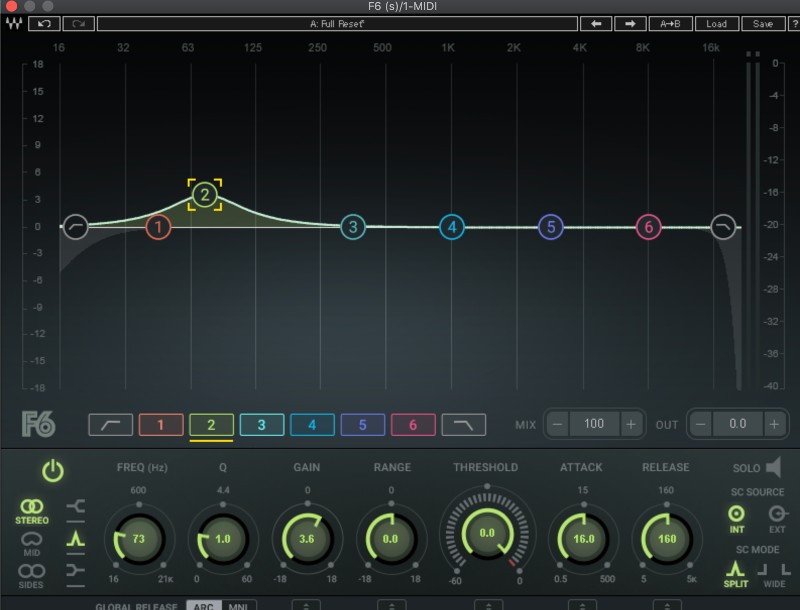
Task: Click the Save preset button
Action: pyautogui.click(x=764, y=23)
